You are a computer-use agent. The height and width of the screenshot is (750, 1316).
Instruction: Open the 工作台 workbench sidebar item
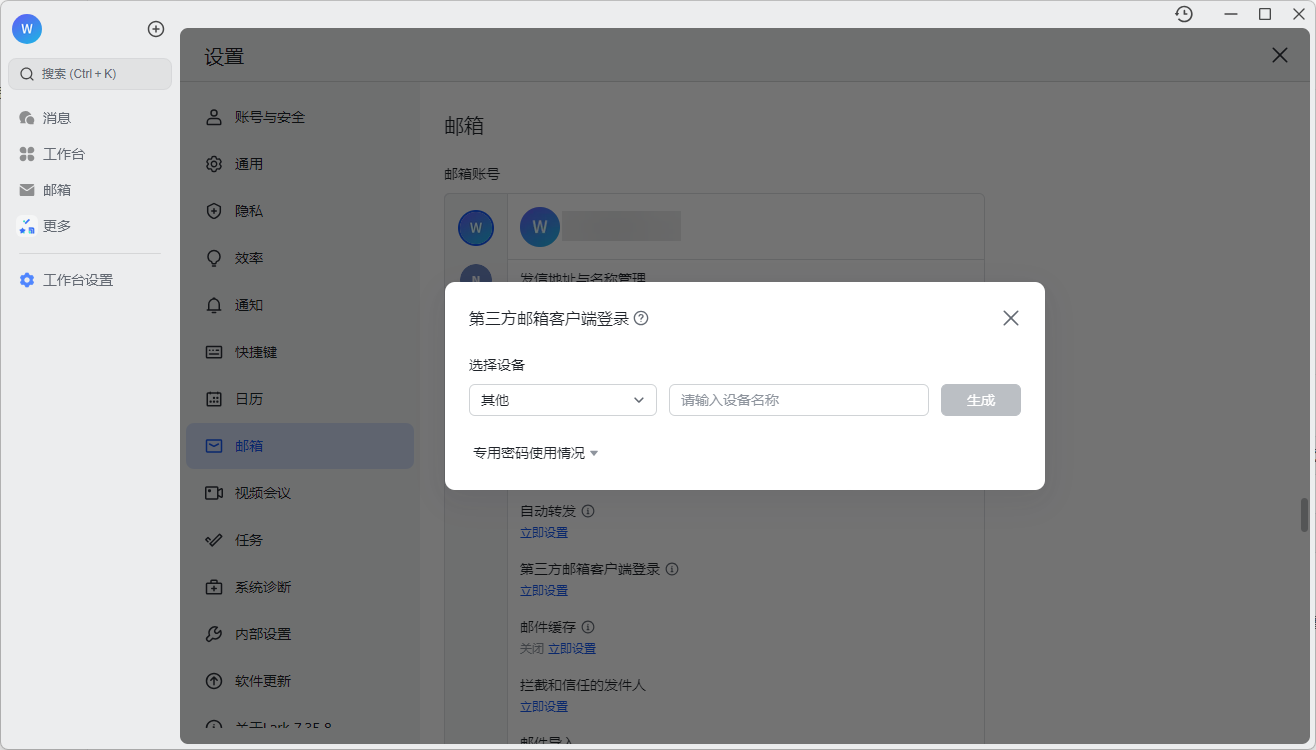pyautogui.click(x=63, y=154)
